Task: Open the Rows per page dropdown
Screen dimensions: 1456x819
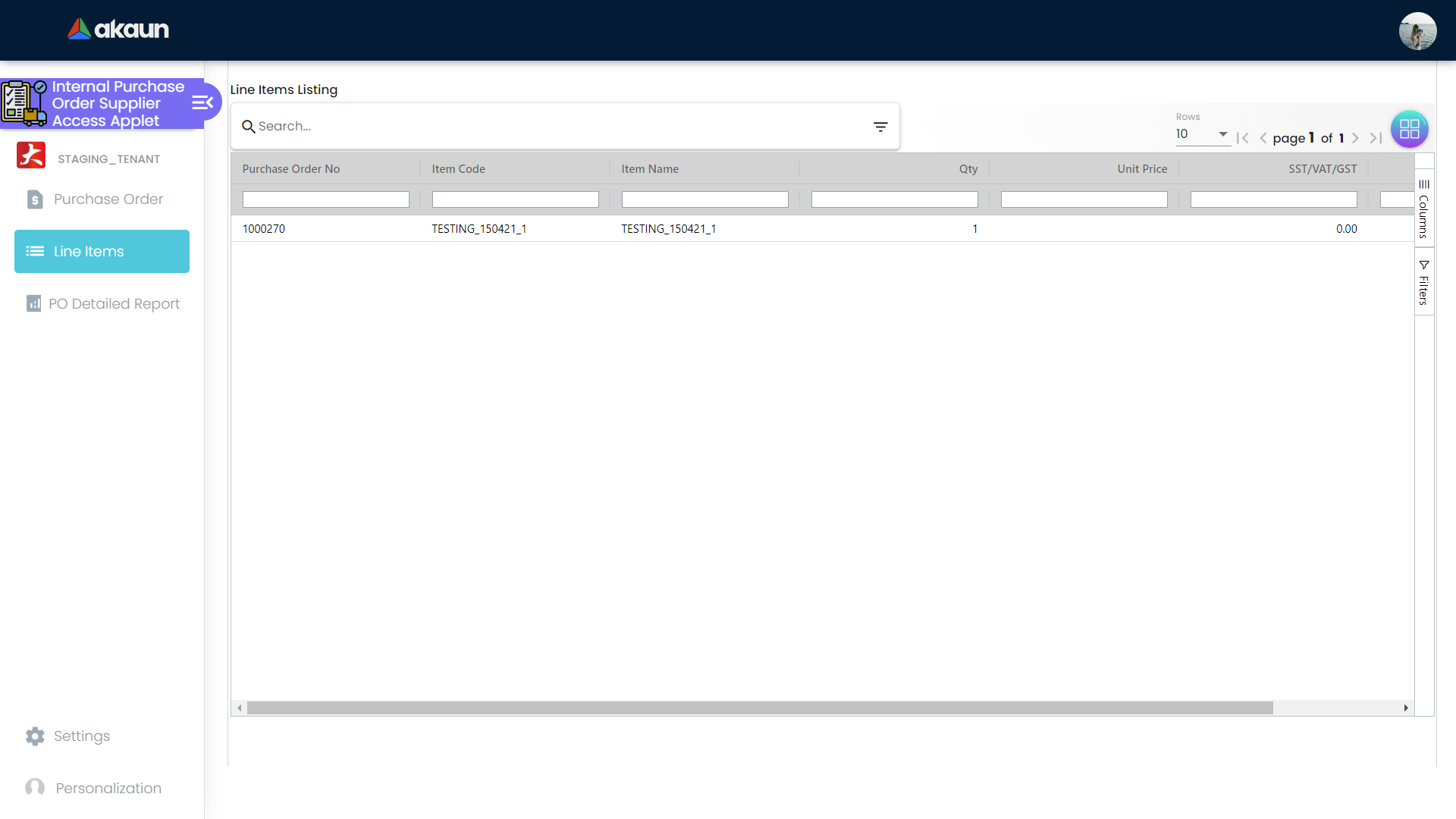Action: click(x=1202, y=134)
